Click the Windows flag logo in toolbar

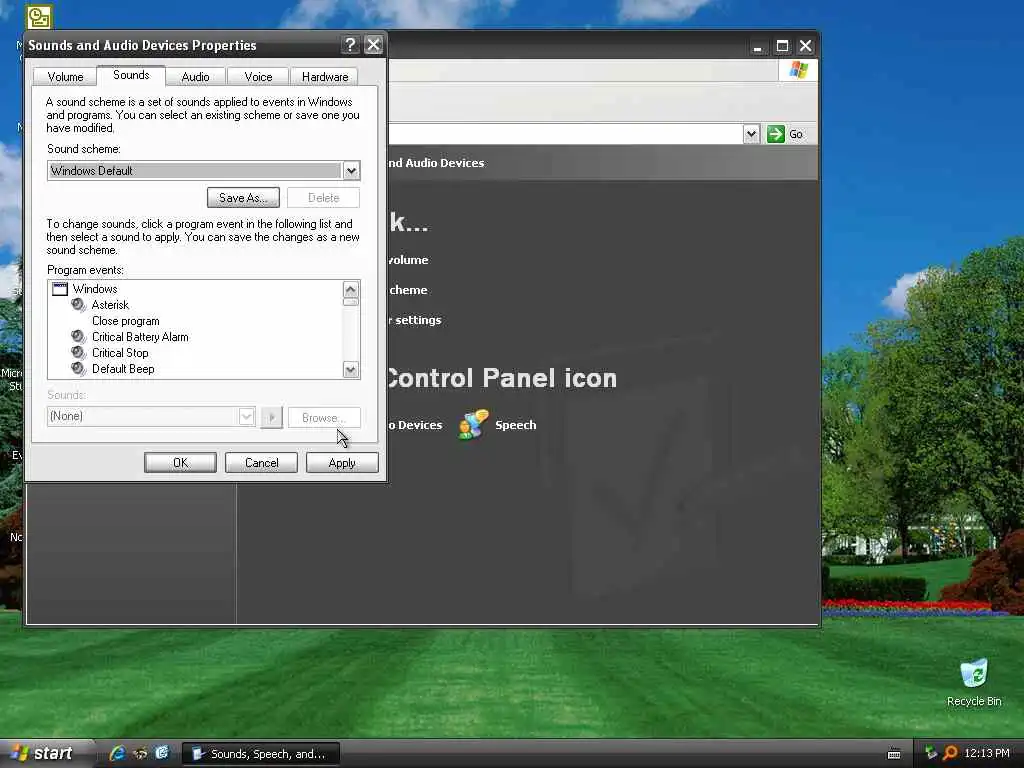point(798,69)
